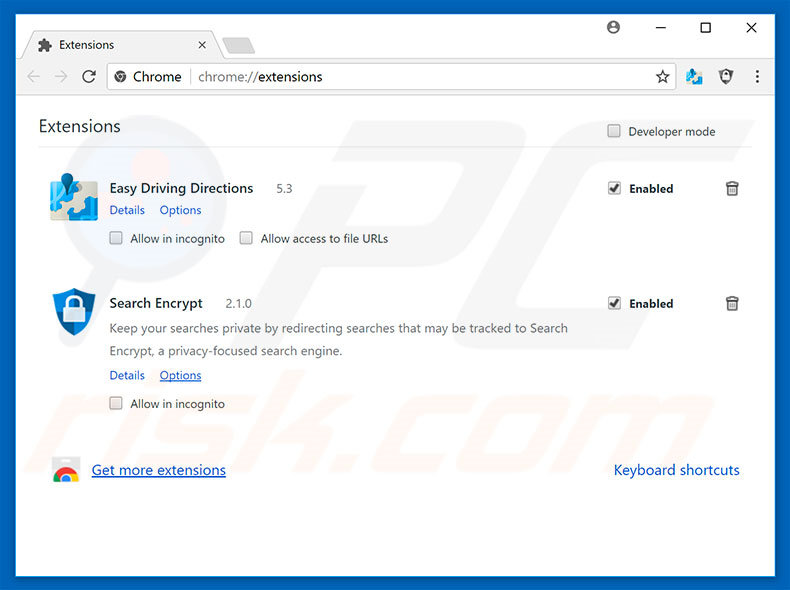The image size is (790, 590).
Task: Close the Extensions tab
Action: [x=202, y=45]
